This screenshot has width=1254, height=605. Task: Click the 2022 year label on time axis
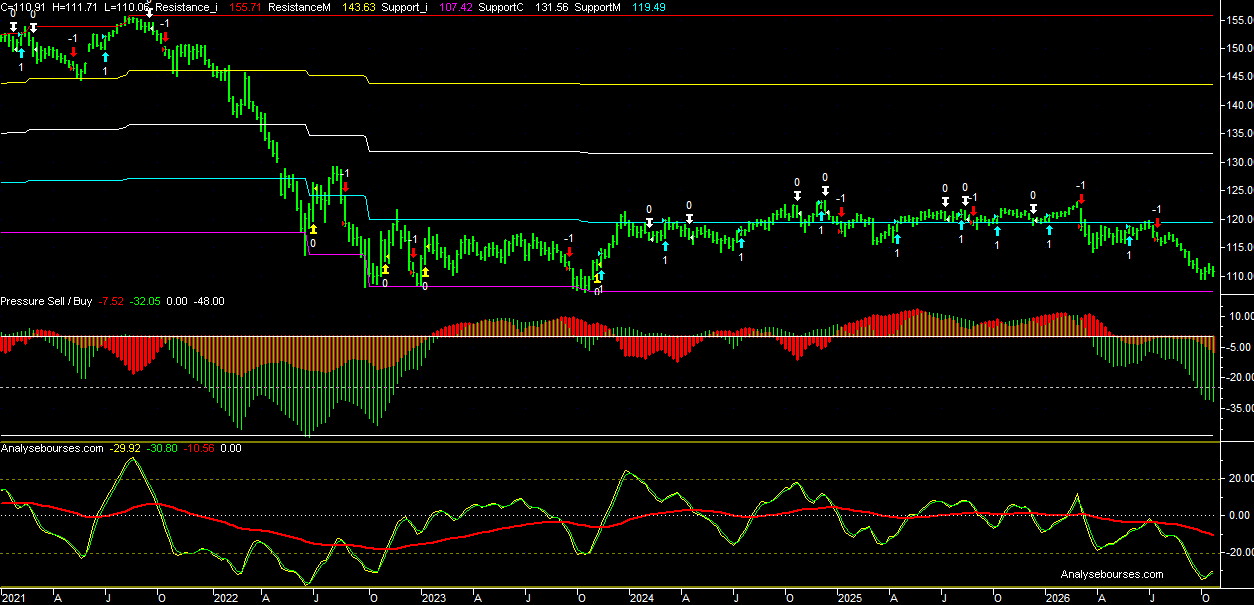point(225,598)
